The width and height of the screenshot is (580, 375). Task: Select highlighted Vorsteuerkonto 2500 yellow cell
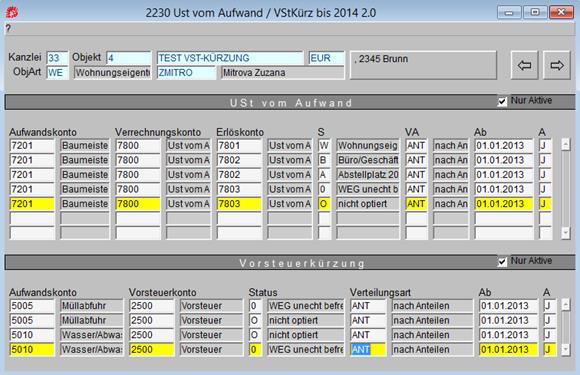[x=152, y=349]
